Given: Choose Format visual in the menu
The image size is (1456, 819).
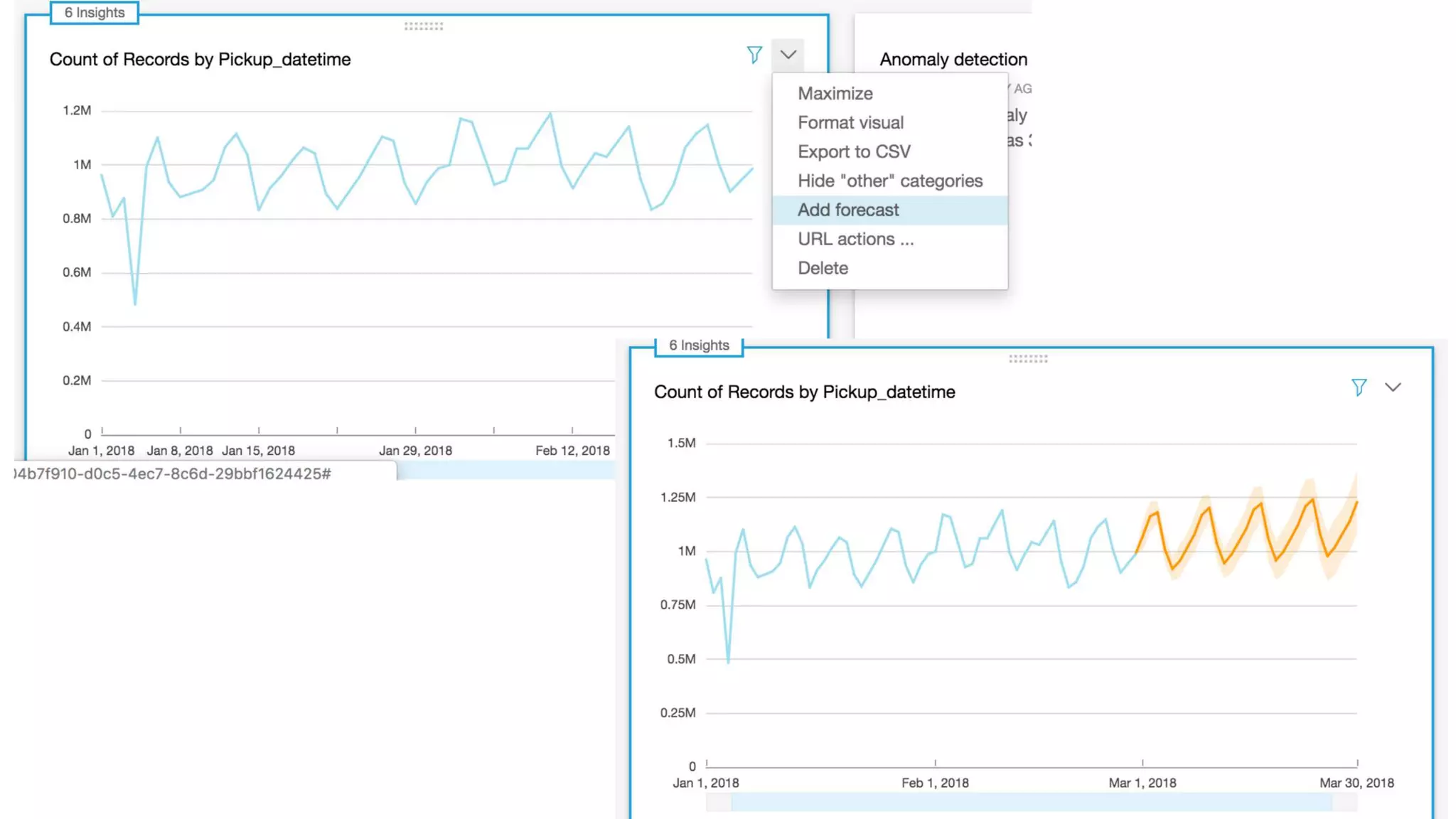Looking at the screenshot, I should coord(850,122).
